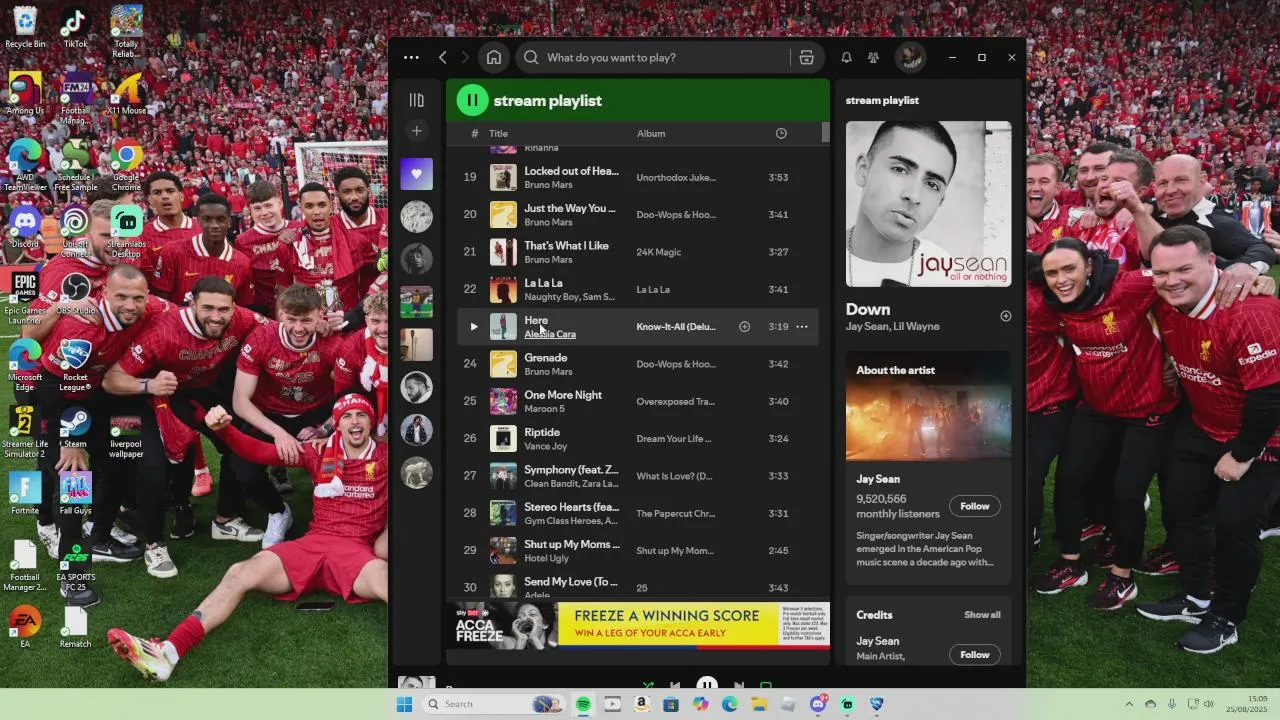Follow Jay Sean in Credits section

click(x=975, y=655)
